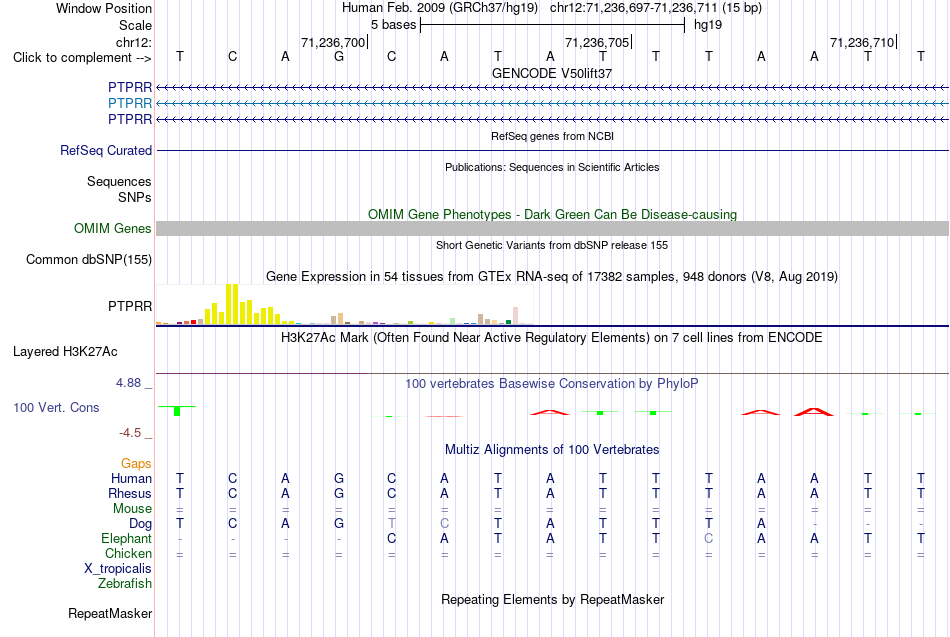Select the Zebrafish alignment row label
The height and width of the screenshot is (637, 950).
tap(125, 584)
